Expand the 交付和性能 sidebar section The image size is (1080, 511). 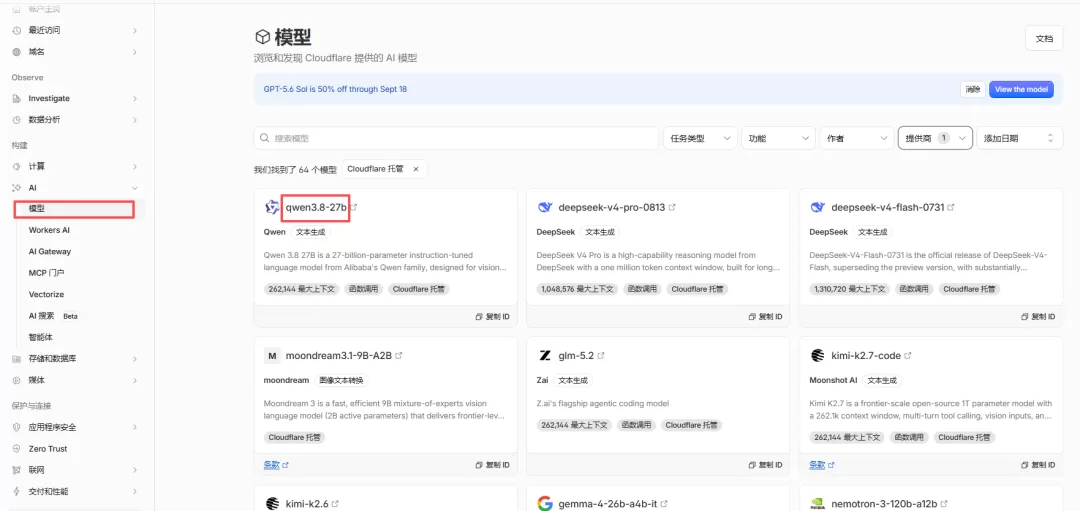click(135, 491)
